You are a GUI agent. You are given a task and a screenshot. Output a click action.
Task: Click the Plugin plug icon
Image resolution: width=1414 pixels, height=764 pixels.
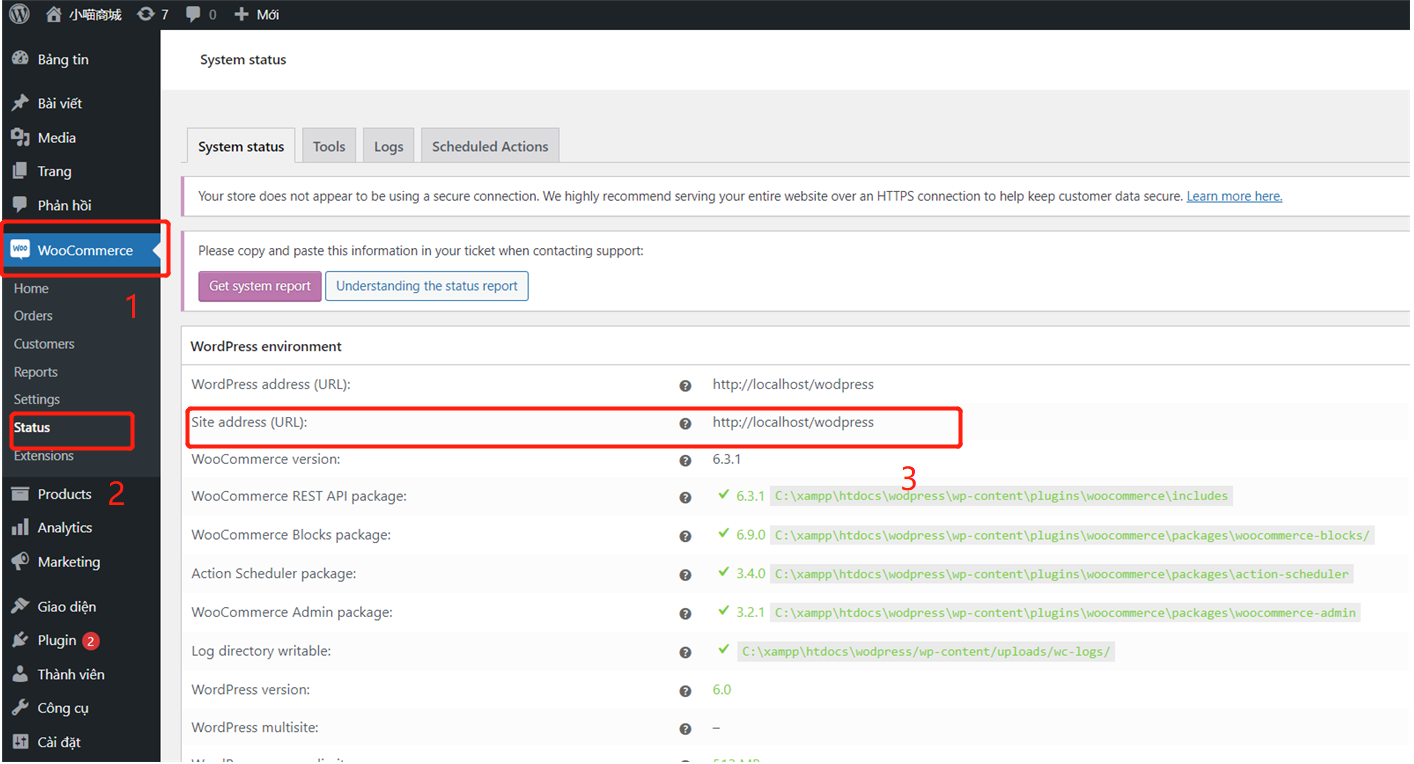20,640
